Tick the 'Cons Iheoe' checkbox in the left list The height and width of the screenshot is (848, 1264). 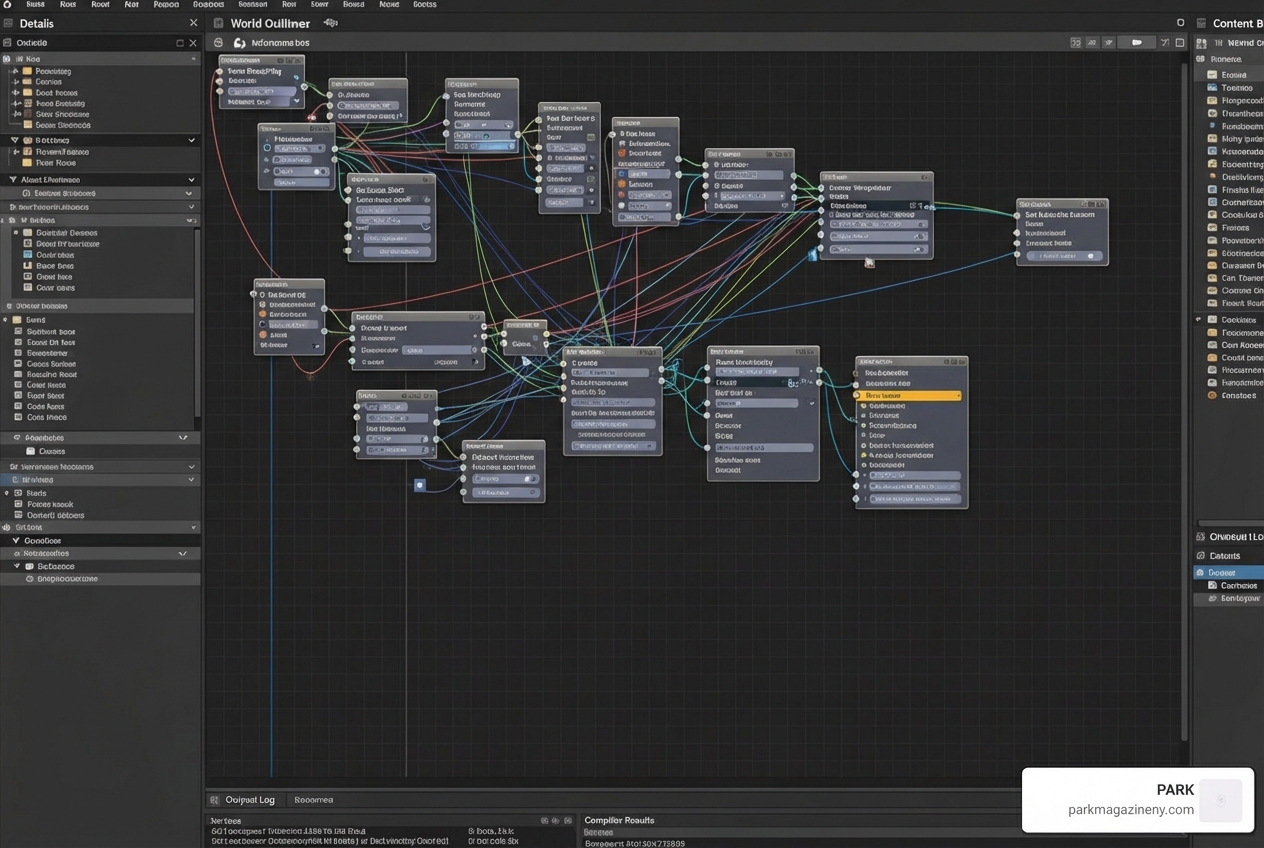[x=18, y=417]
